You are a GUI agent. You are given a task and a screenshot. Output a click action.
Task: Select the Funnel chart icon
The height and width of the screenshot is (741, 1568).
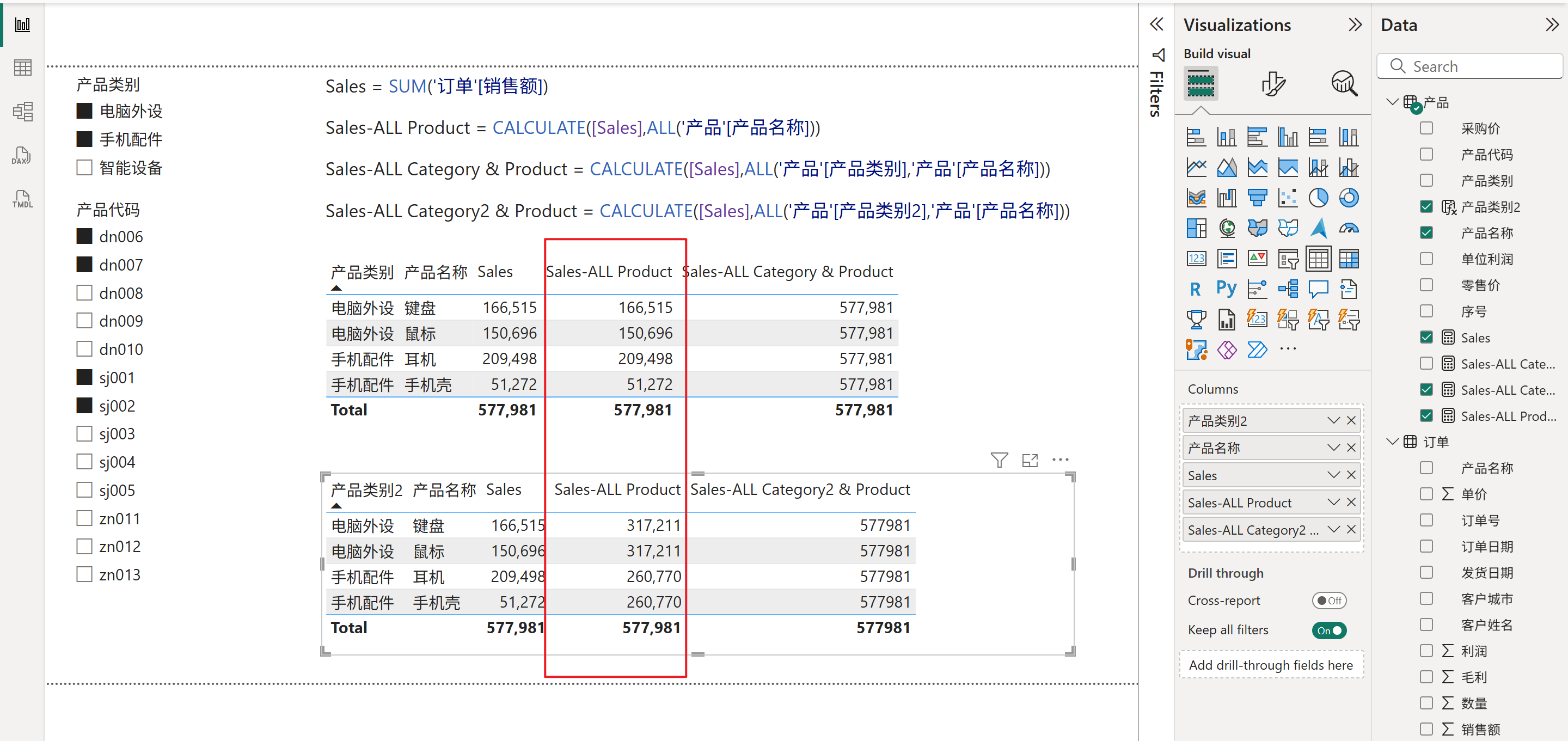pyautogui.click(x=1257, y=198)
